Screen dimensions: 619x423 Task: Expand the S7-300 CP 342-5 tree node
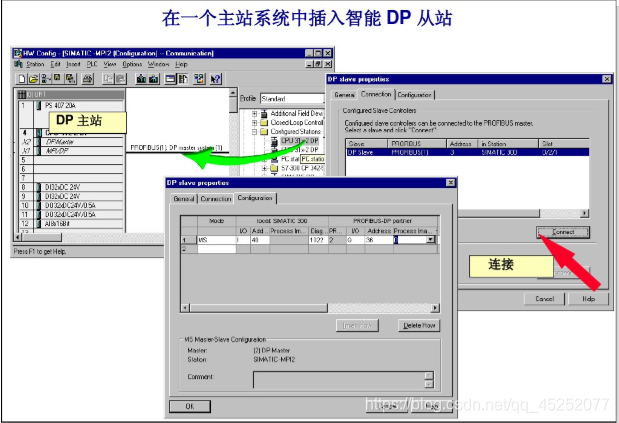pyautogui.click(x=265, y=168)
